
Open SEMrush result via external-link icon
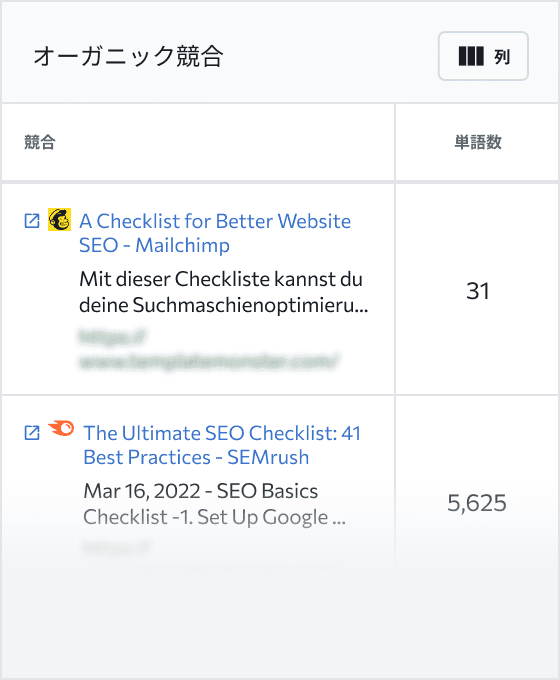coord(32,432)
